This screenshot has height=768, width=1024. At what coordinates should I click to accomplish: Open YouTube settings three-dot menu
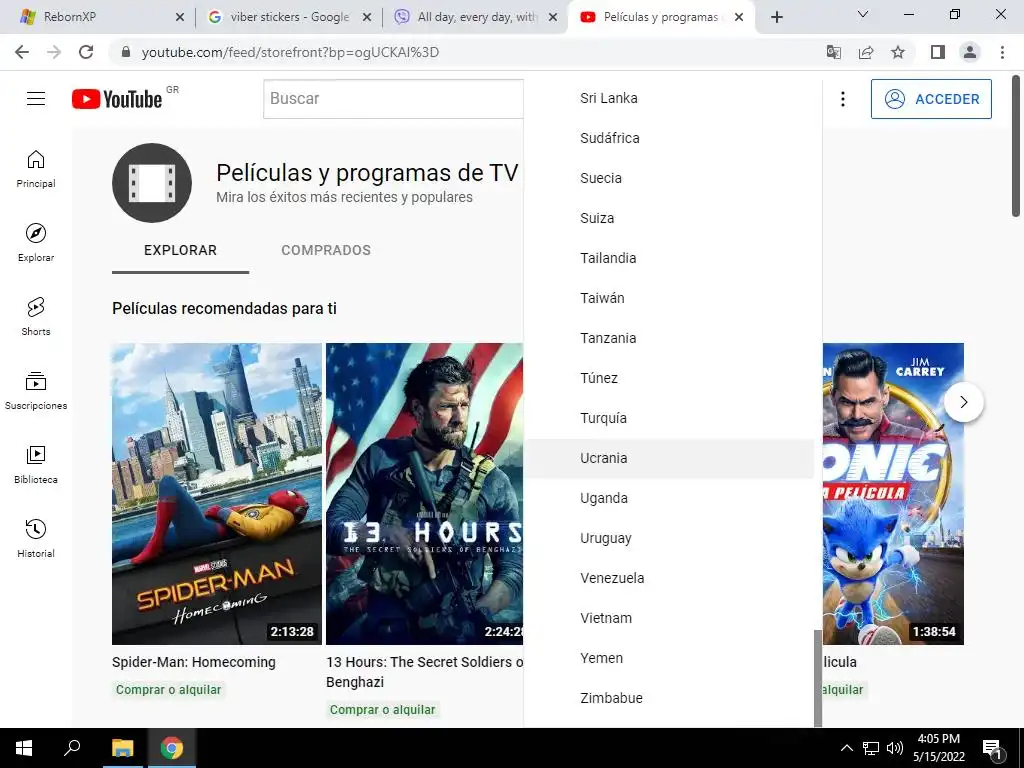click(842, 99)
